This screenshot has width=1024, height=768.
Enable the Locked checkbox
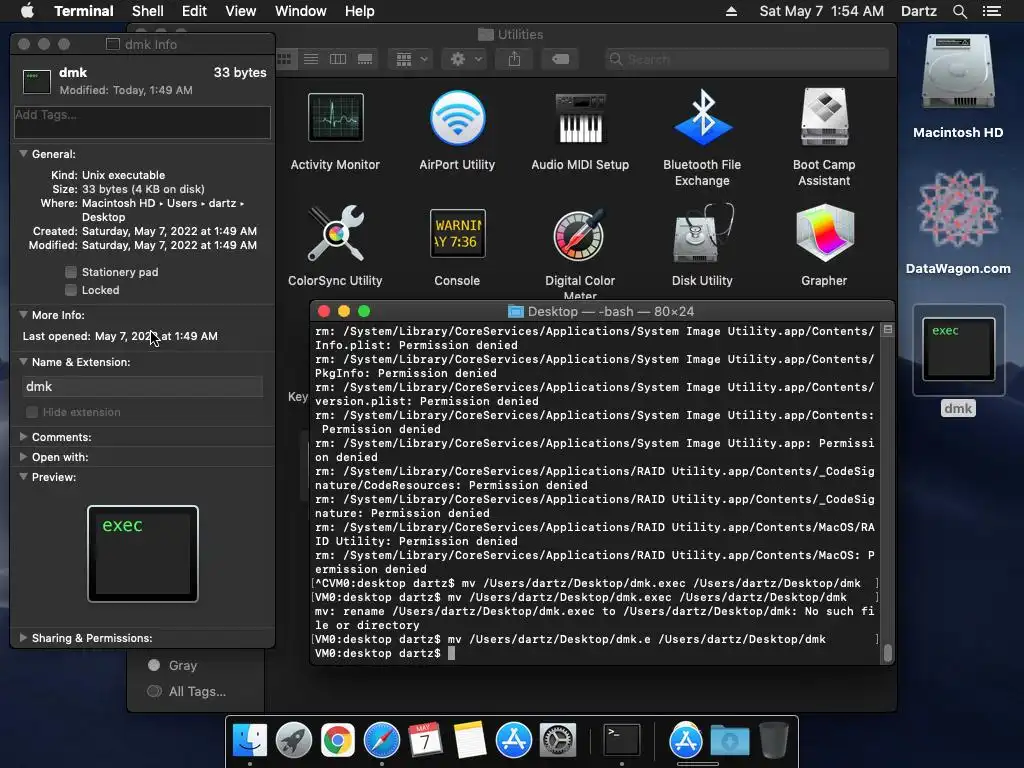tap(71, 290)
